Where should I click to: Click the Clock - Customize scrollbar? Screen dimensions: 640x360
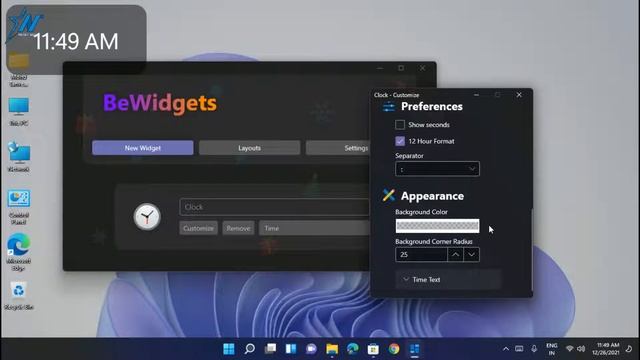click(x=531, y=249)
